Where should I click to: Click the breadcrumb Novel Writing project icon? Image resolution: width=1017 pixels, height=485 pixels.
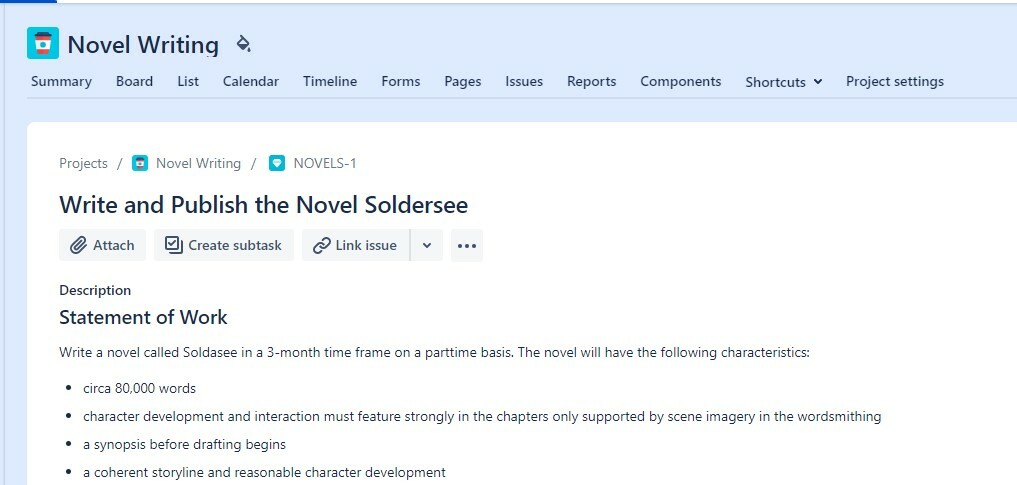[140, 163]
